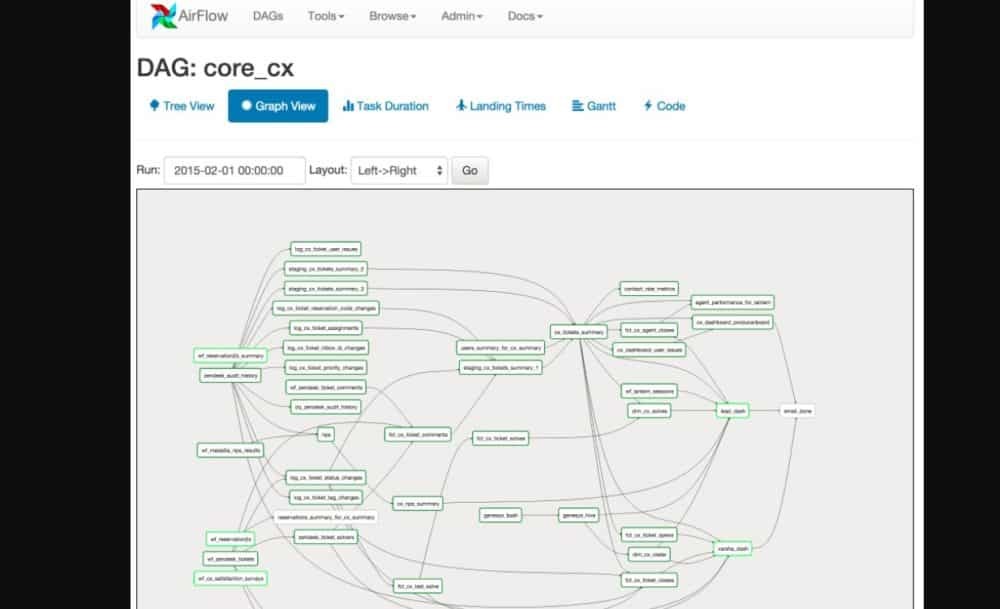Open the Tree View tab
1000x609 pixels.
click(x=181, y=106)
